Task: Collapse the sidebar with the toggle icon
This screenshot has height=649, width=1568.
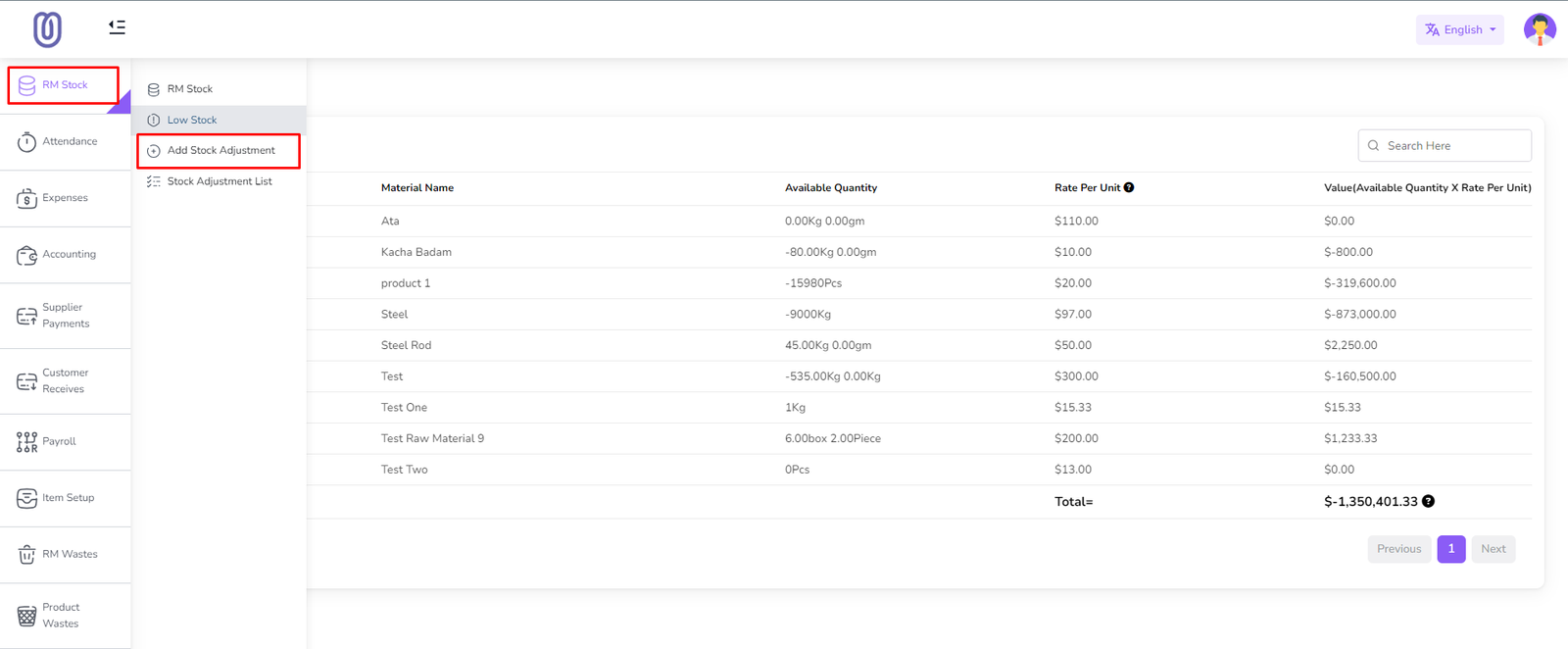Action: [117, 27]
